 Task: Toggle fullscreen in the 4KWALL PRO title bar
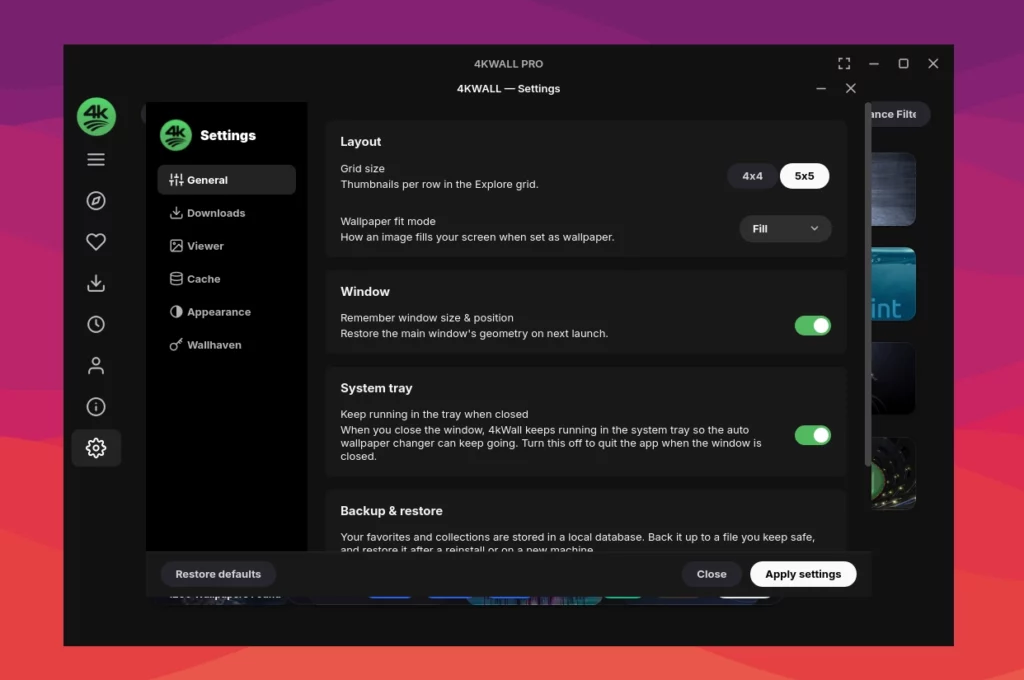tap(844, 63)
